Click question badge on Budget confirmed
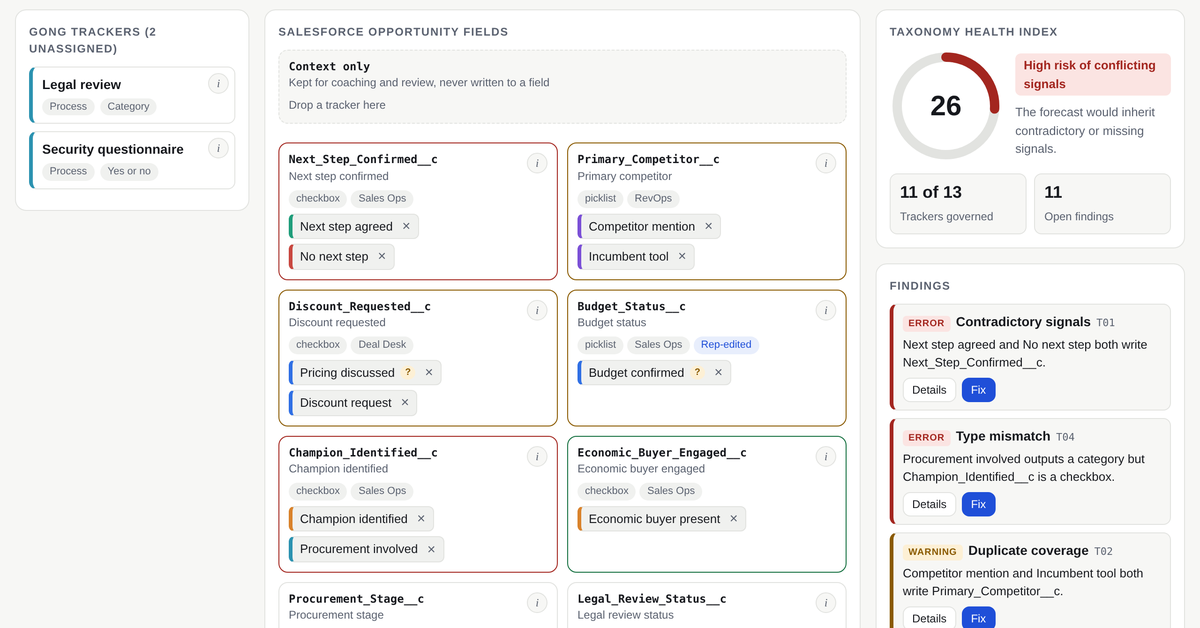Screen dimensions: 1200x628 pyautogui.click(x=697, y=372)
